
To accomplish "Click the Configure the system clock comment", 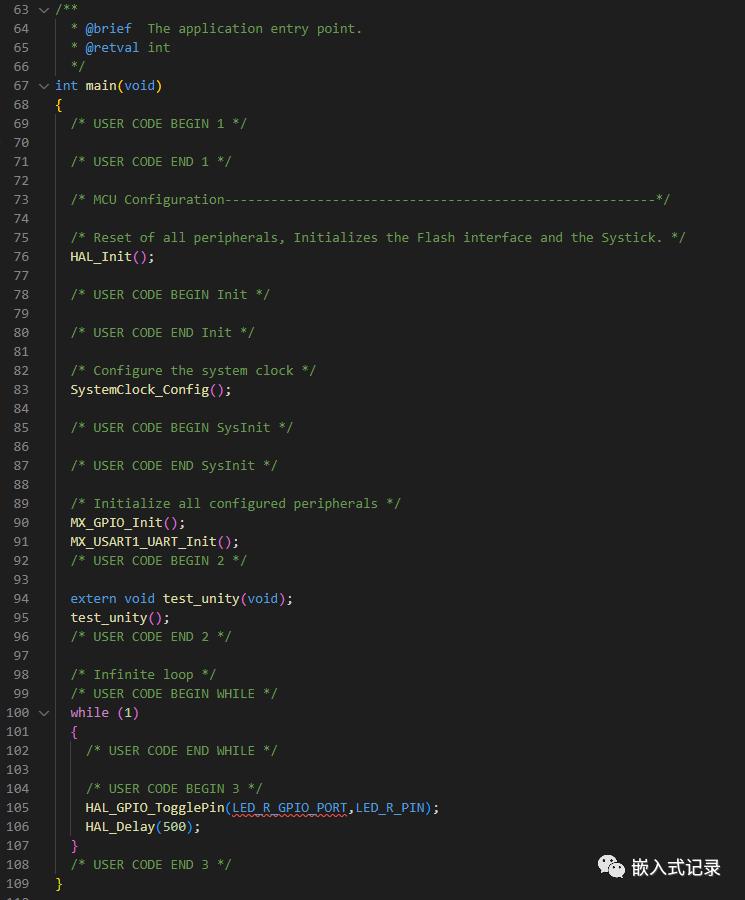I will pos(193,371).
